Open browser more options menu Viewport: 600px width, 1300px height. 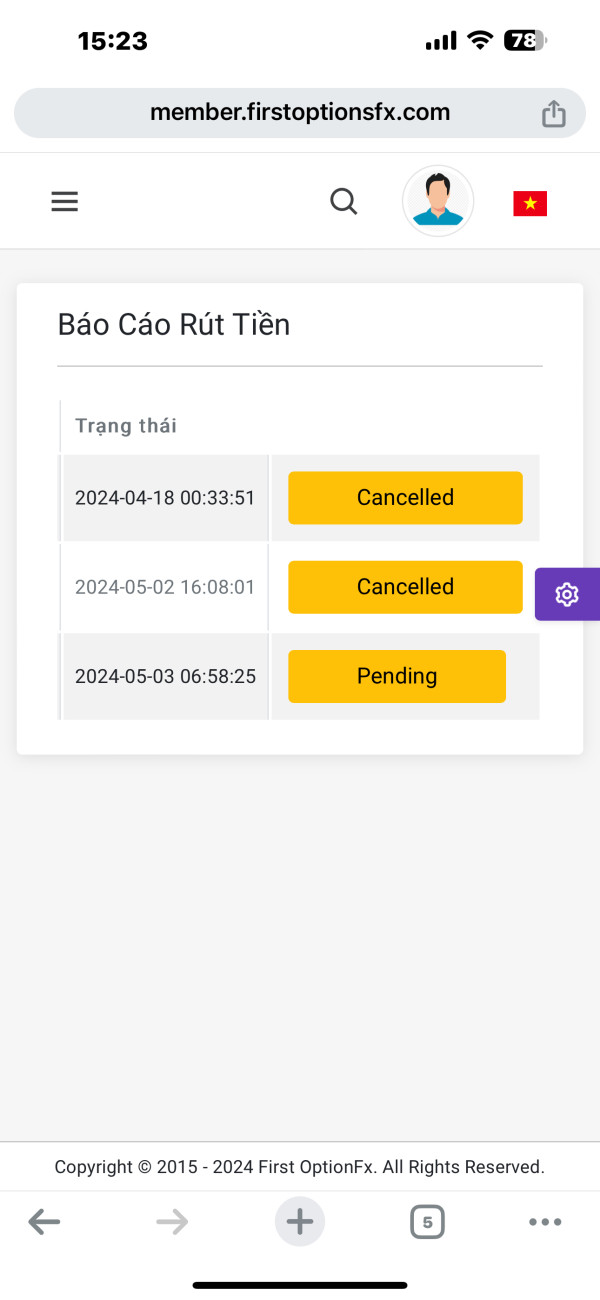tap(545, 1221)
